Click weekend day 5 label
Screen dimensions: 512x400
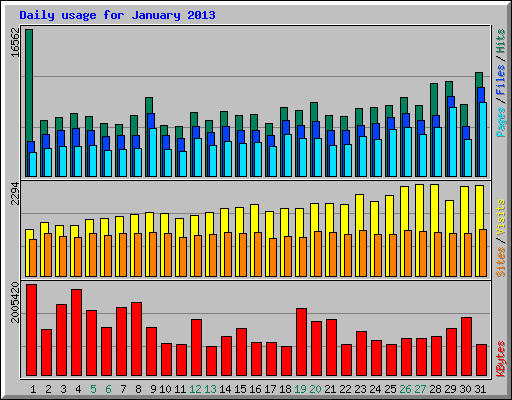coord(93,389)
